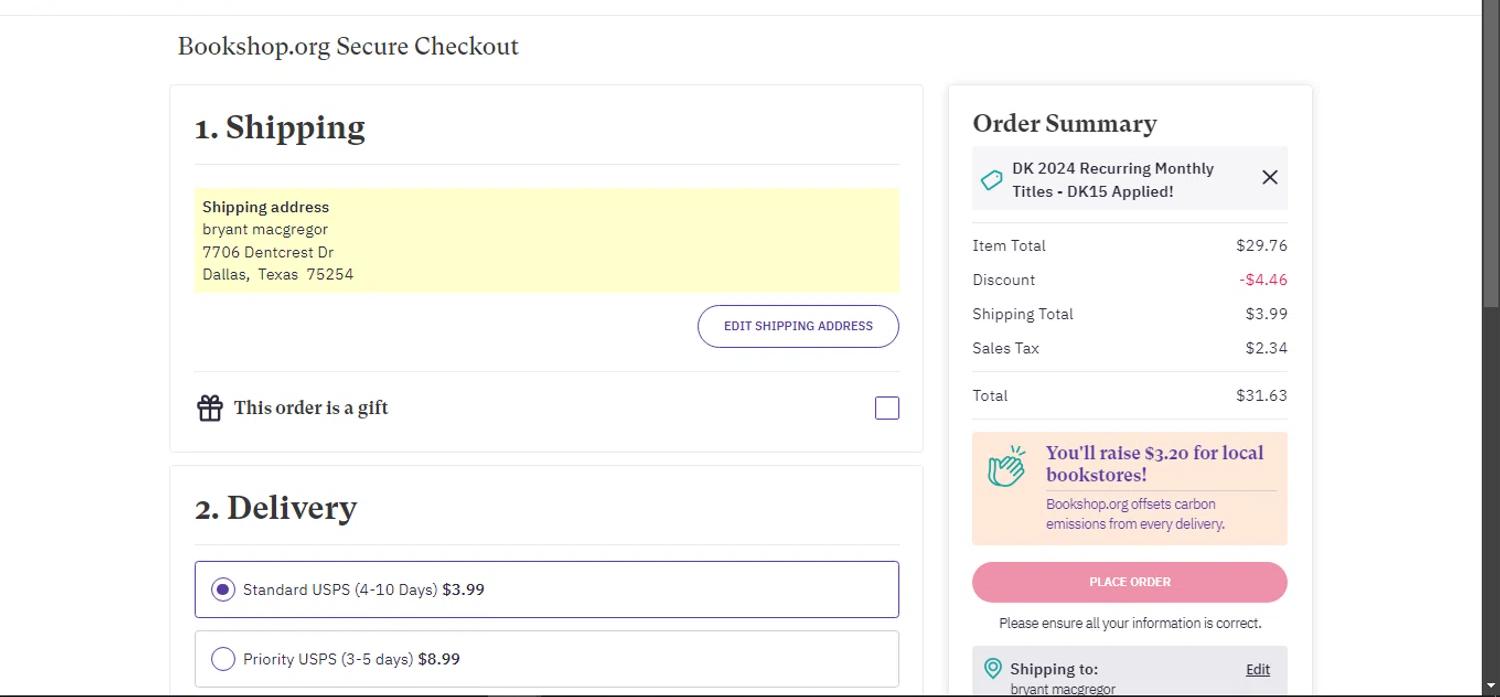Screen dimensions: 1500x697
Task: Click the location pin icon beside Shipping to
Action: (x=993, y=668)
